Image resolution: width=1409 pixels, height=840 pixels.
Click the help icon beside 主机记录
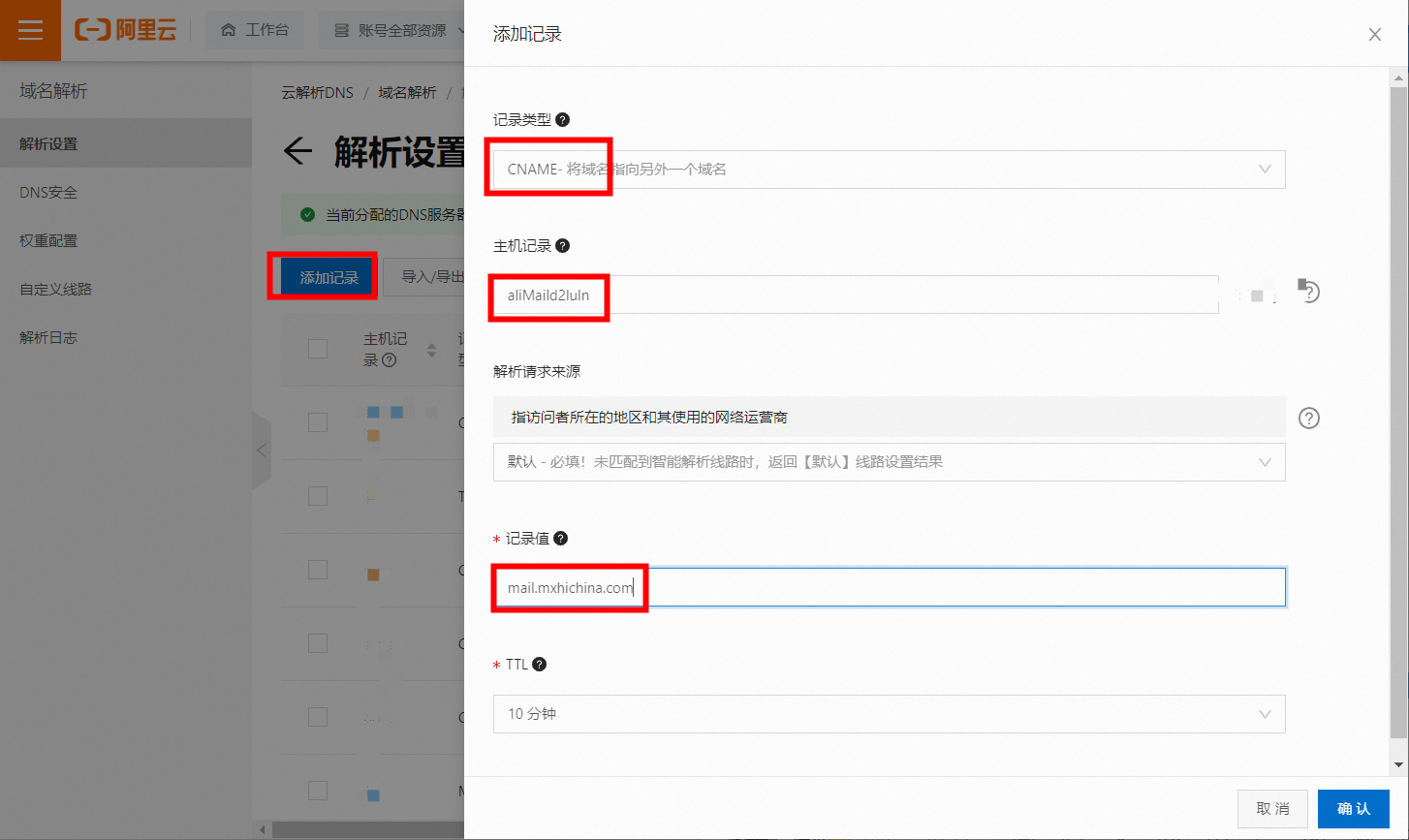(x=561, y=245)
